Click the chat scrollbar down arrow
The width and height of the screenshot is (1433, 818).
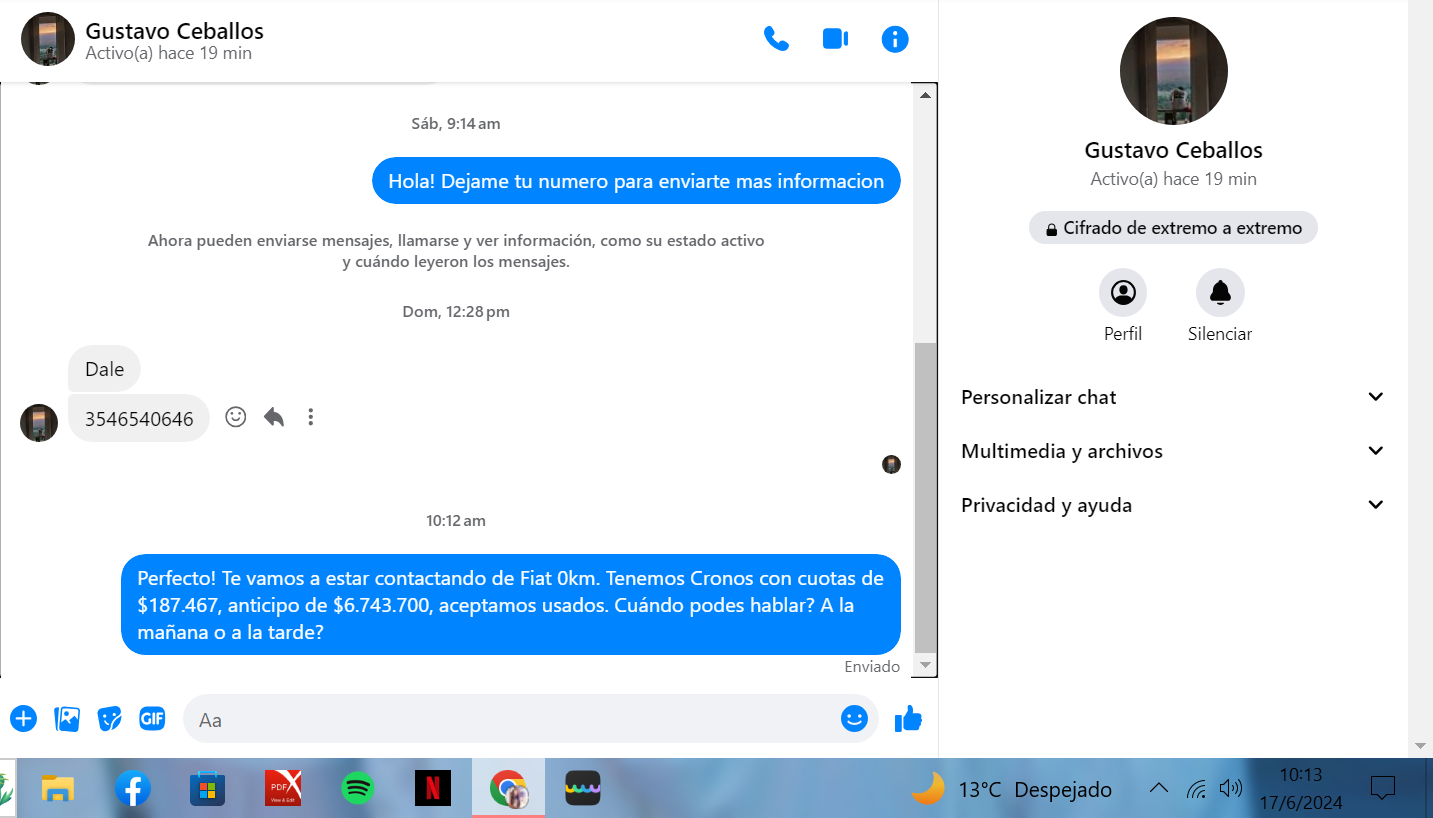[925, 666]
